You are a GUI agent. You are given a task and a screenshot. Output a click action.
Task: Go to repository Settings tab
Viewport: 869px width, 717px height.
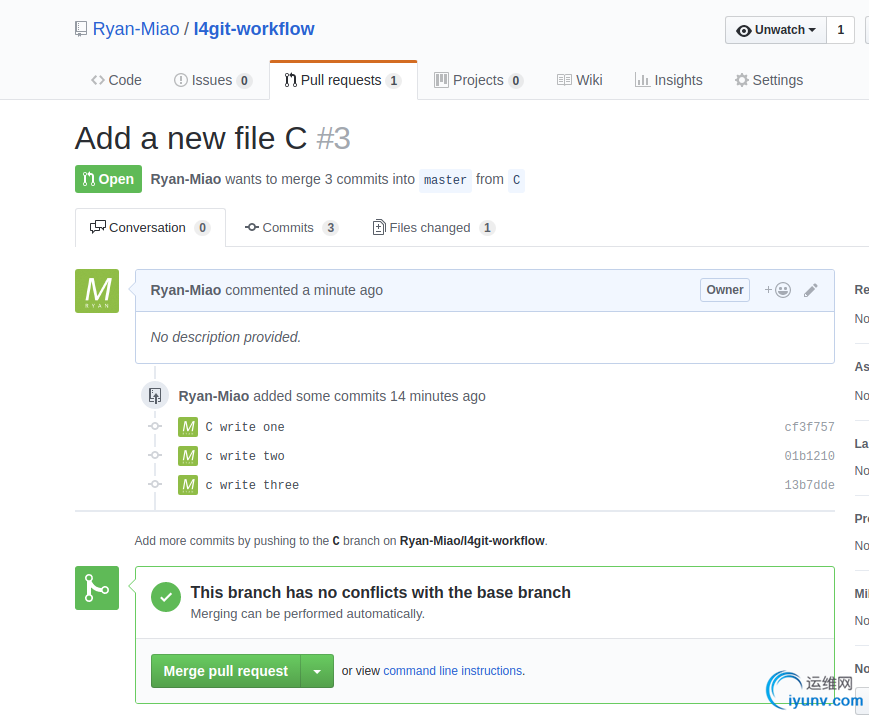[x=768, y=80]
